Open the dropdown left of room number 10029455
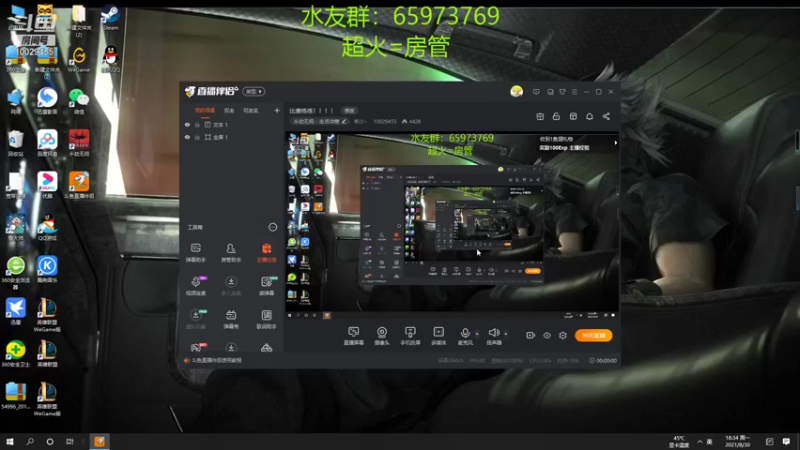This screenshot has height=450, width=800. pyautogui.click(x=360, y=121)
